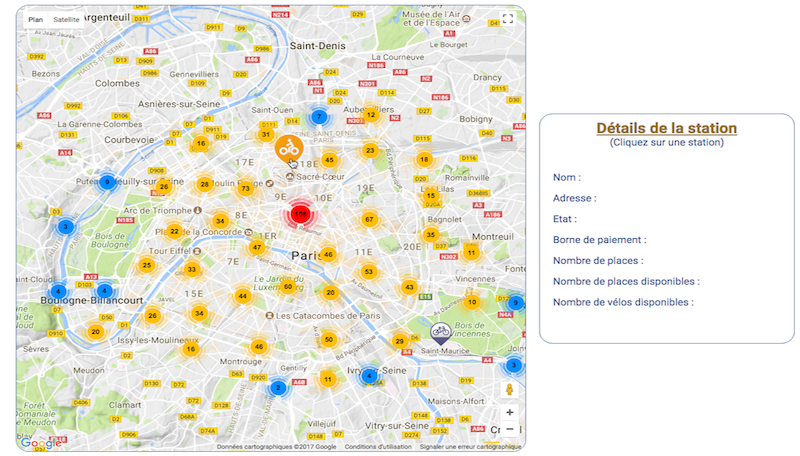
Task: Click the Détails de la station heading
Action: pyautogui.click(x=666, y=128)
